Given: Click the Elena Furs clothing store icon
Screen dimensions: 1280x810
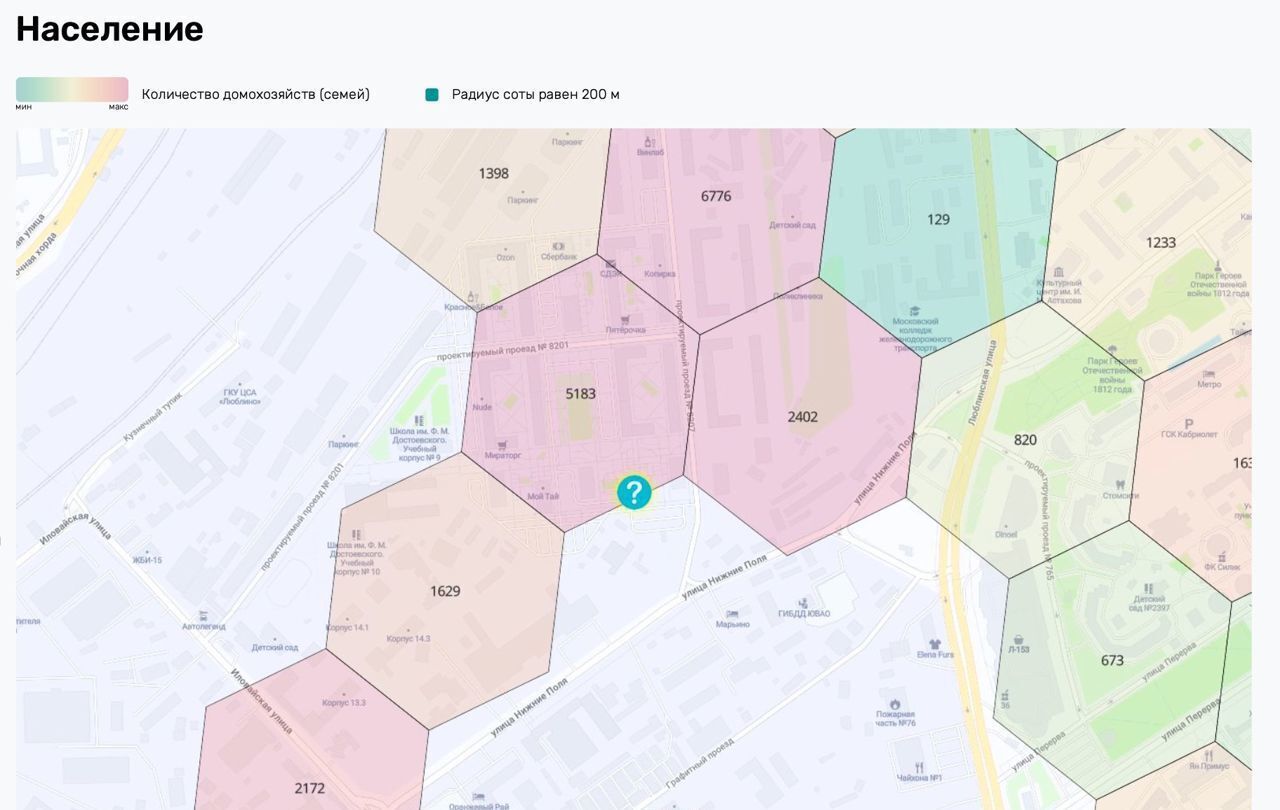Looking at the screenshot, I should click(x=935, y=644).
